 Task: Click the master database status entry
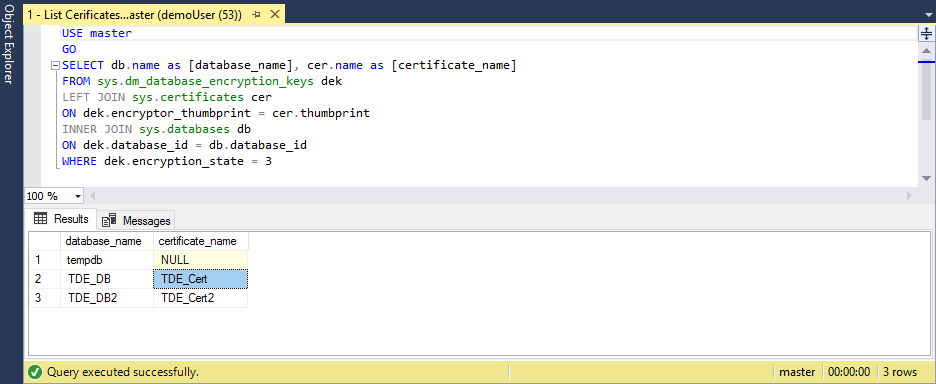tap(798, 371)
